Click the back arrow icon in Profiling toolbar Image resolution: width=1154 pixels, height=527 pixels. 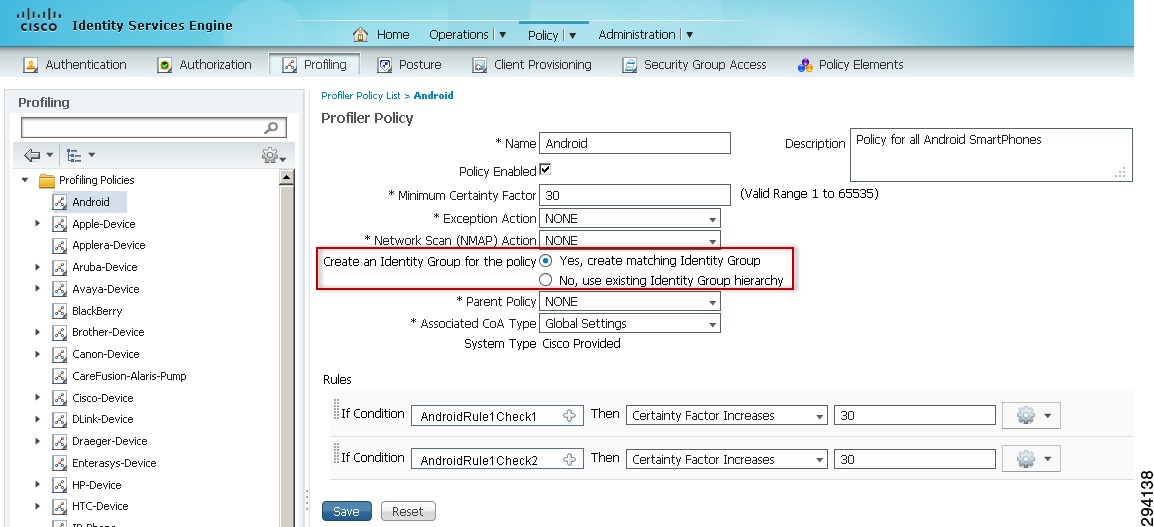click(32, 155)
